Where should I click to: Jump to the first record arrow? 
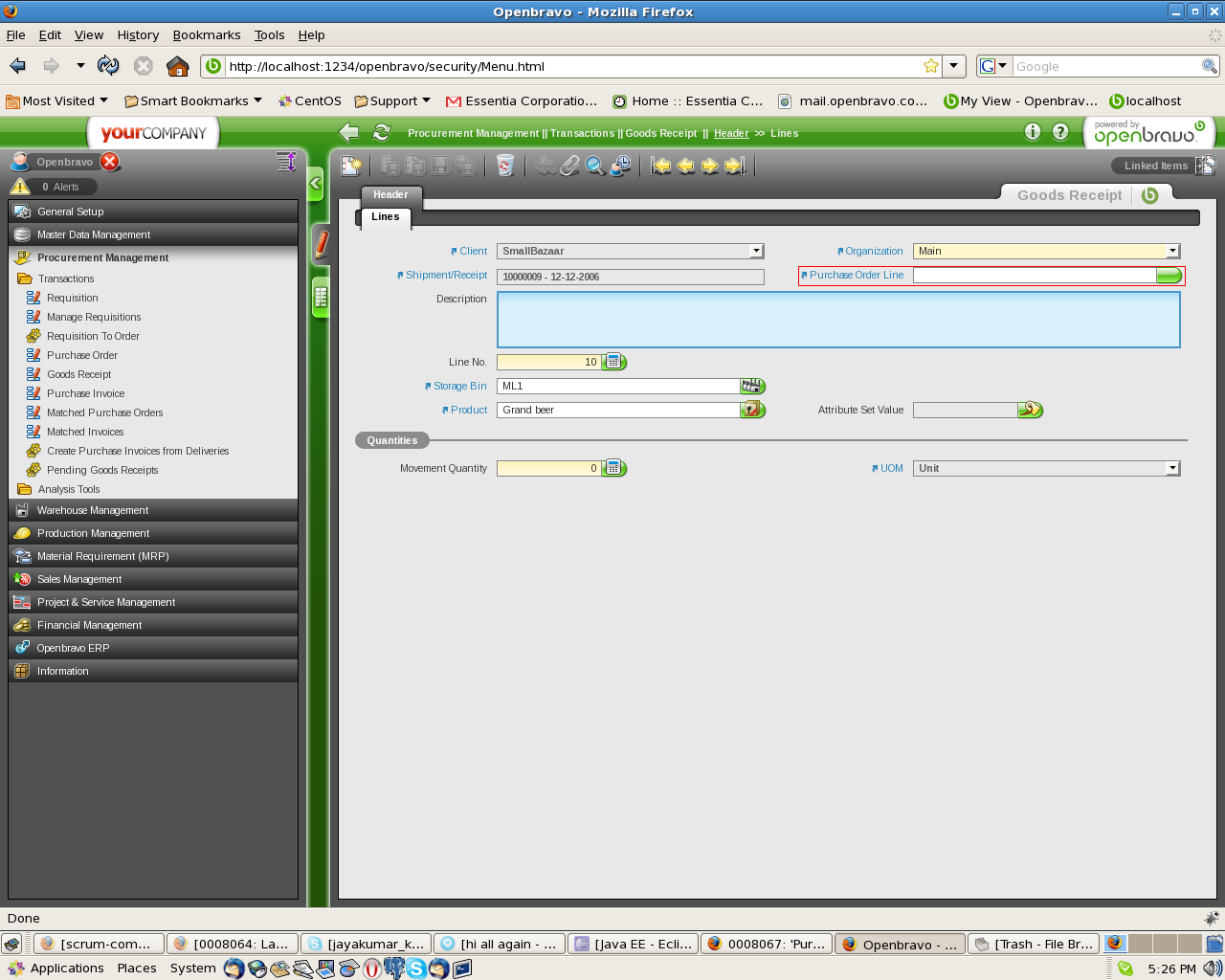tap(661, 166)
